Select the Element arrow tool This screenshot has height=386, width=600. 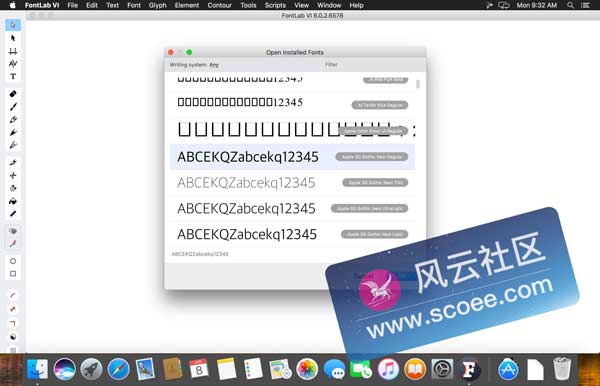click(13, 38)
